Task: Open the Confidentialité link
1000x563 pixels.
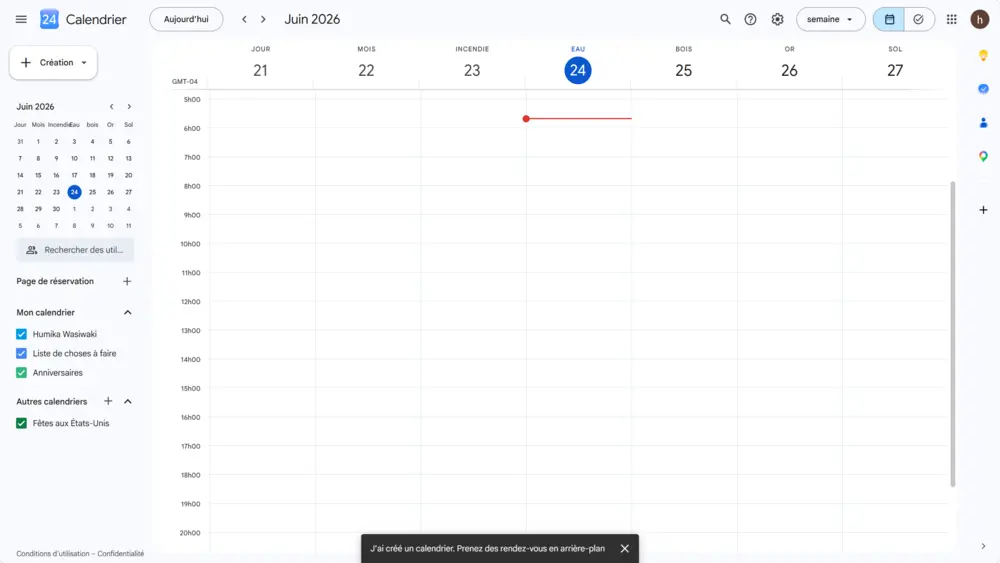Action: pyautogui.click(x=121, y=553)
